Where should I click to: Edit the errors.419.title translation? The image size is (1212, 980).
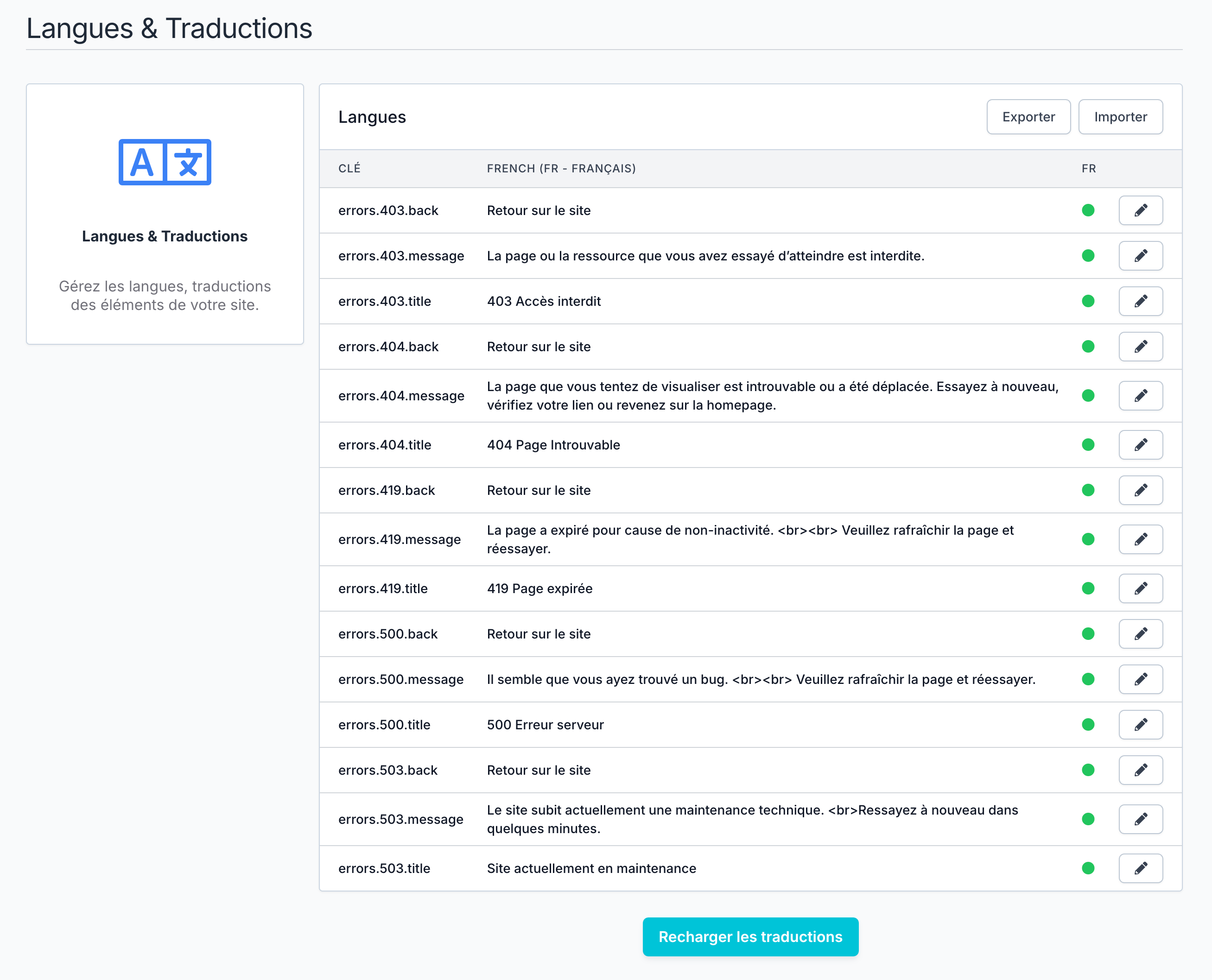1140,588
